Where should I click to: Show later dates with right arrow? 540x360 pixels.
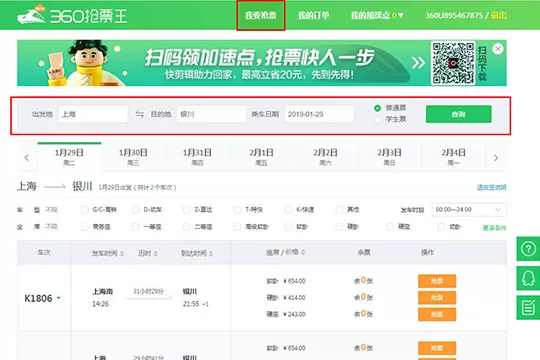[x=496, y=158]
